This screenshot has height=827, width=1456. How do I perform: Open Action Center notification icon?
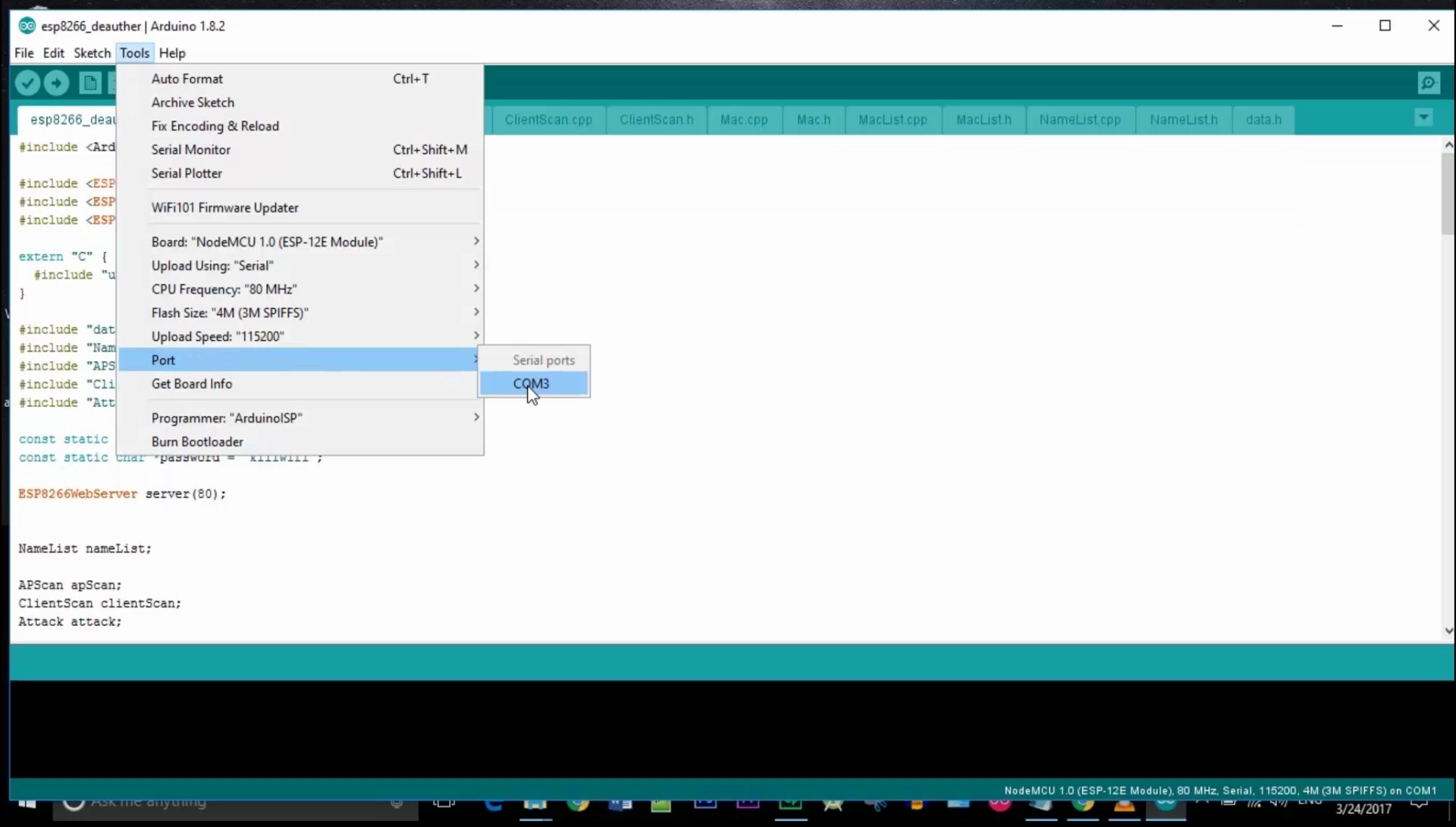1420,804
